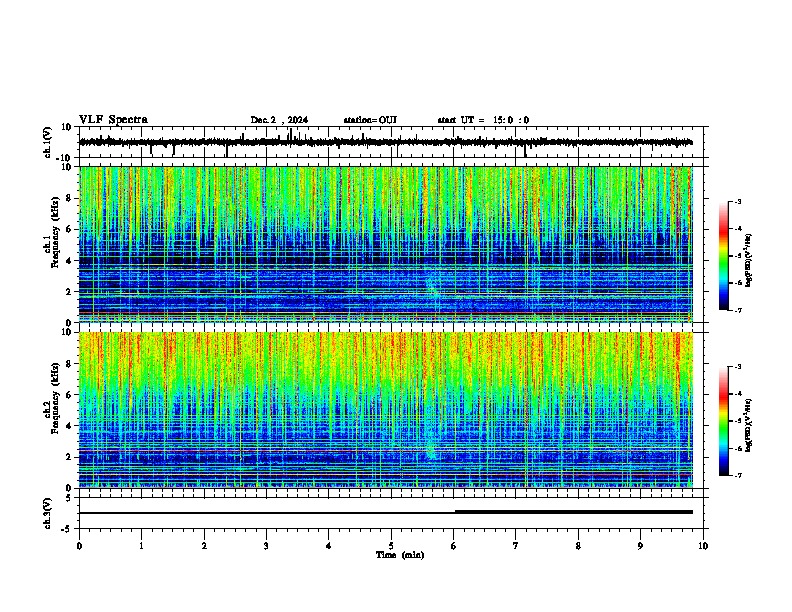Click the "station=OUI" header label

click(x=370, y=120)
